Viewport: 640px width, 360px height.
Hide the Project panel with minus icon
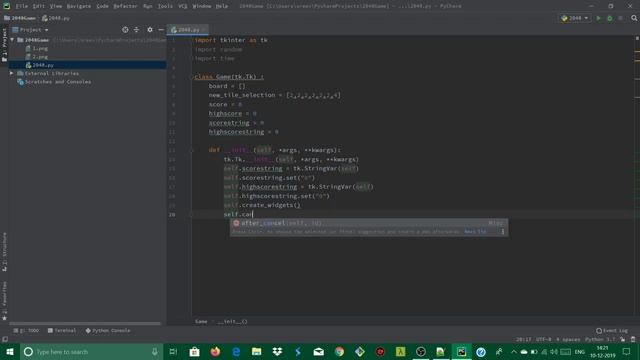pyautogui.click(x=161, y=30)
